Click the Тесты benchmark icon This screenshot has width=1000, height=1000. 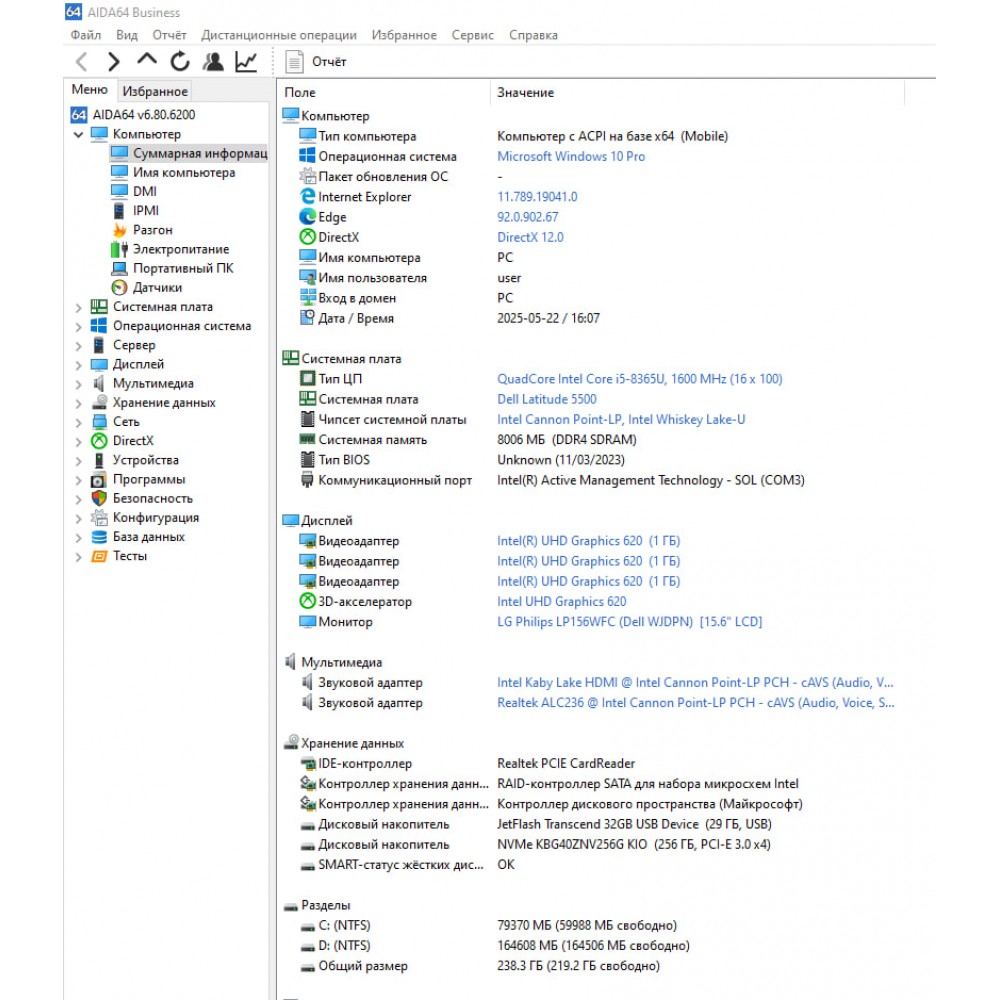tap(99, 556)
